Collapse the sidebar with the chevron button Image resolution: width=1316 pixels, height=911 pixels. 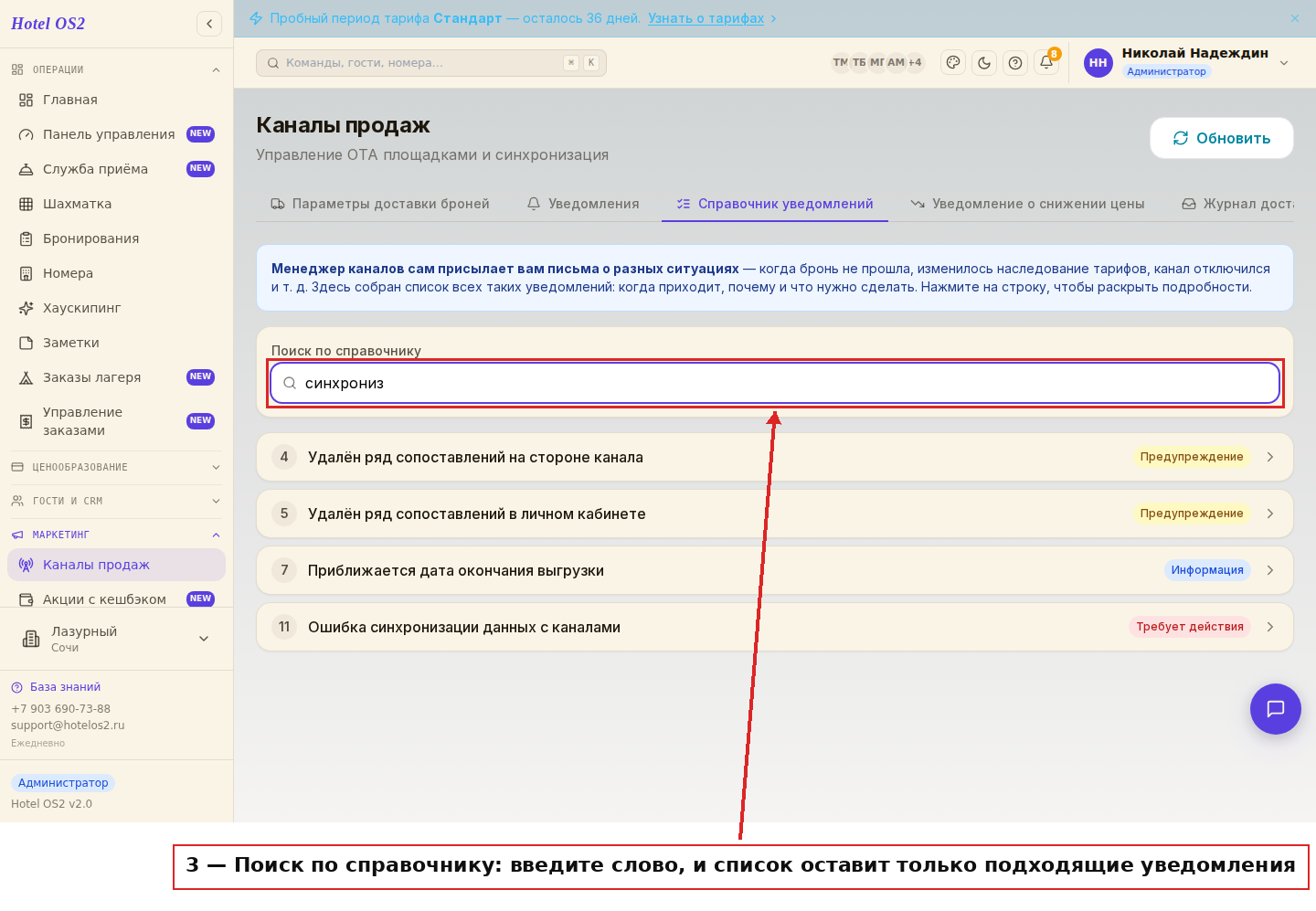coord(209,24)
